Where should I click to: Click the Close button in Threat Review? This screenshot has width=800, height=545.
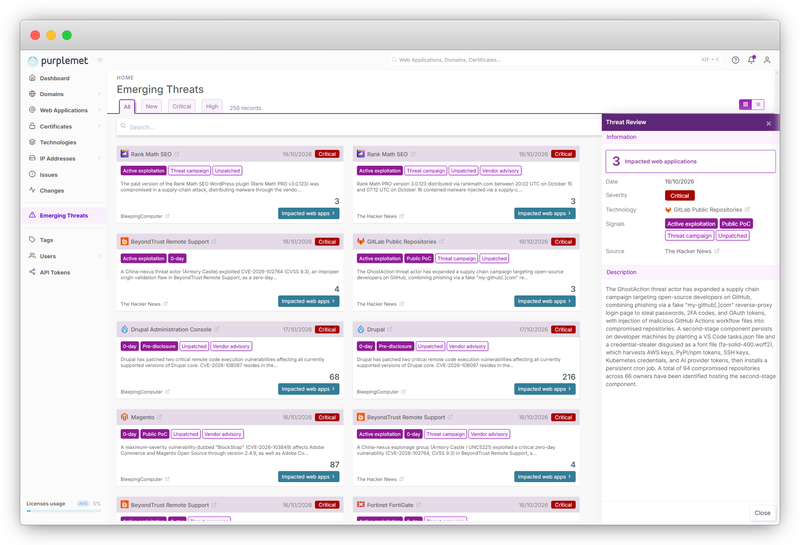762,513
